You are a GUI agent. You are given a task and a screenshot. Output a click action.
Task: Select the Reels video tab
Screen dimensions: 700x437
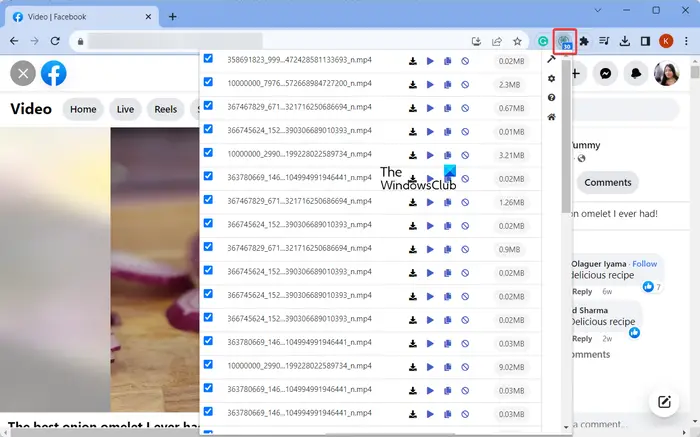coord(166,109)
